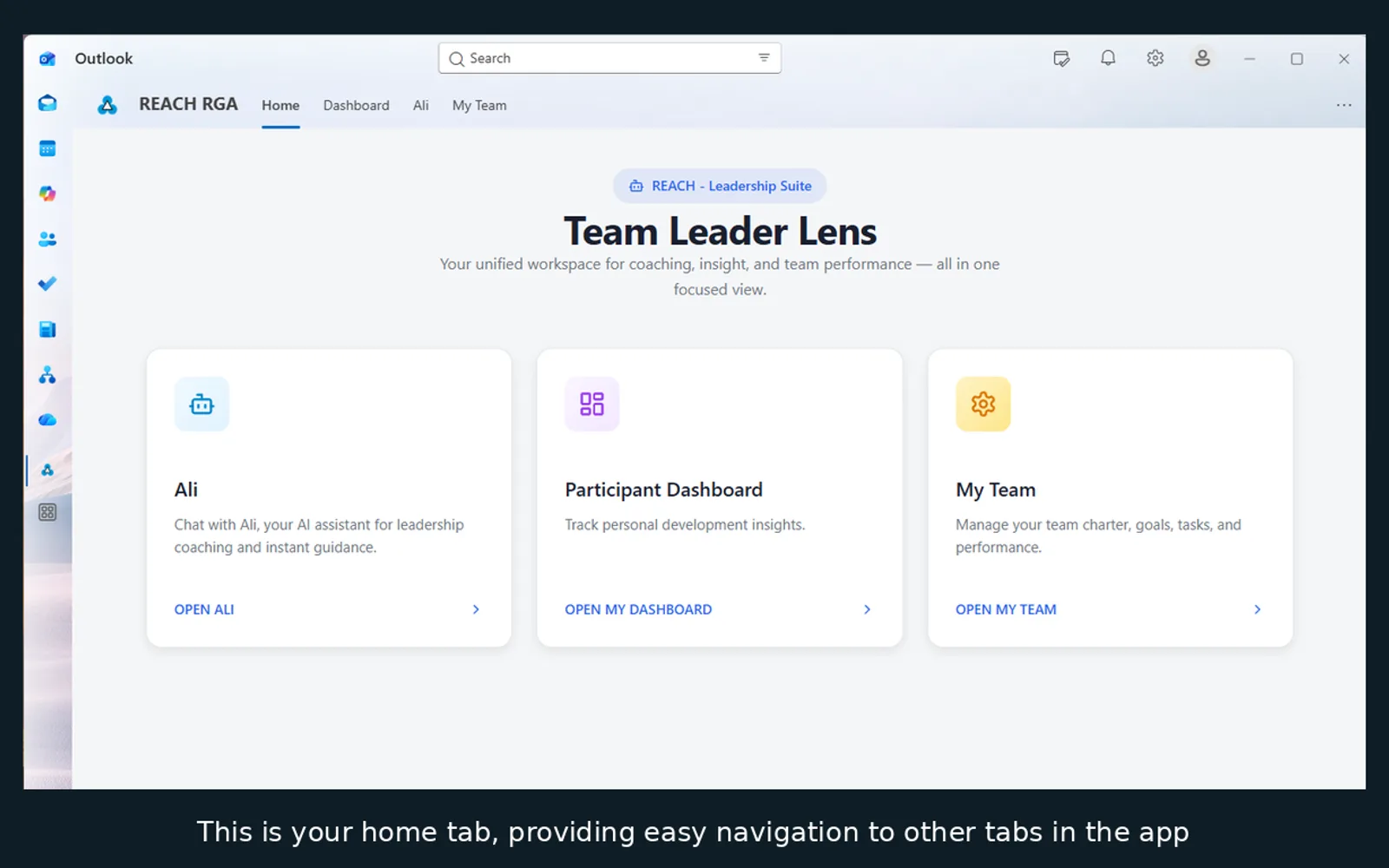The height and width of the screenshot is (868, 1389).
Task: Select the Home tab
Action: 280,105
